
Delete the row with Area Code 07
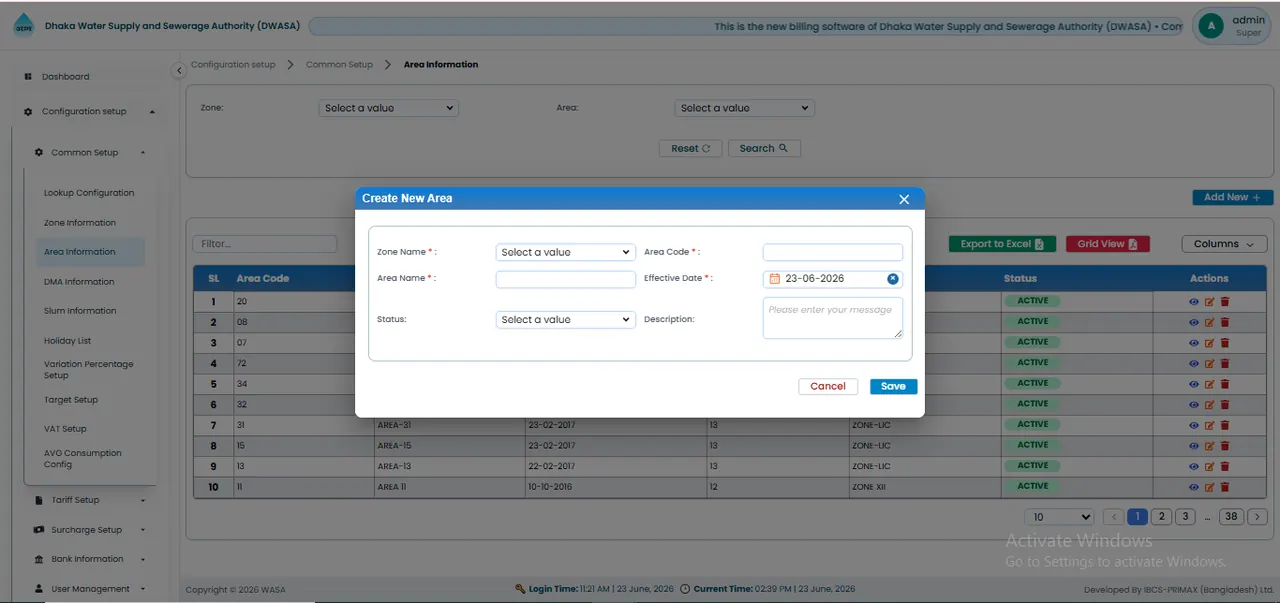coord(1225,342)
